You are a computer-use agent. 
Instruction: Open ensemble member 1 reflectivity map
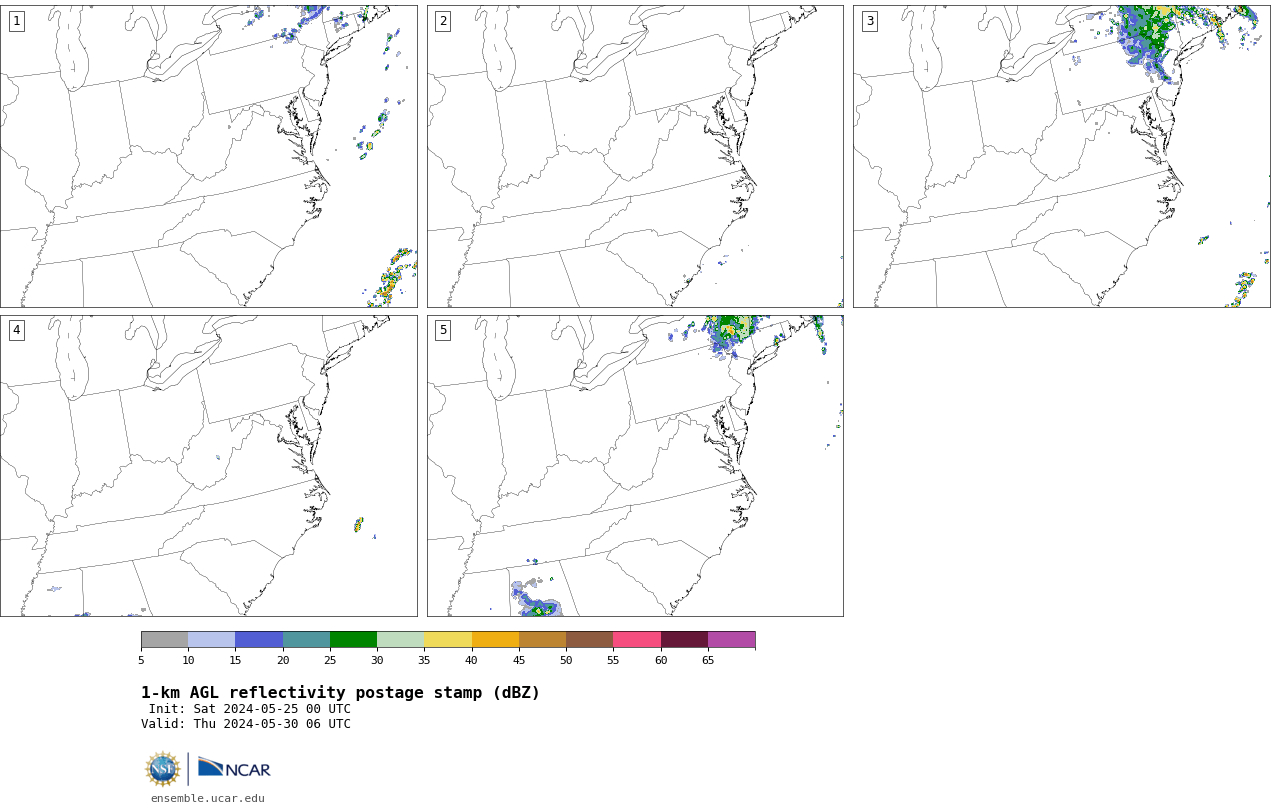click(x=208, y=156)
